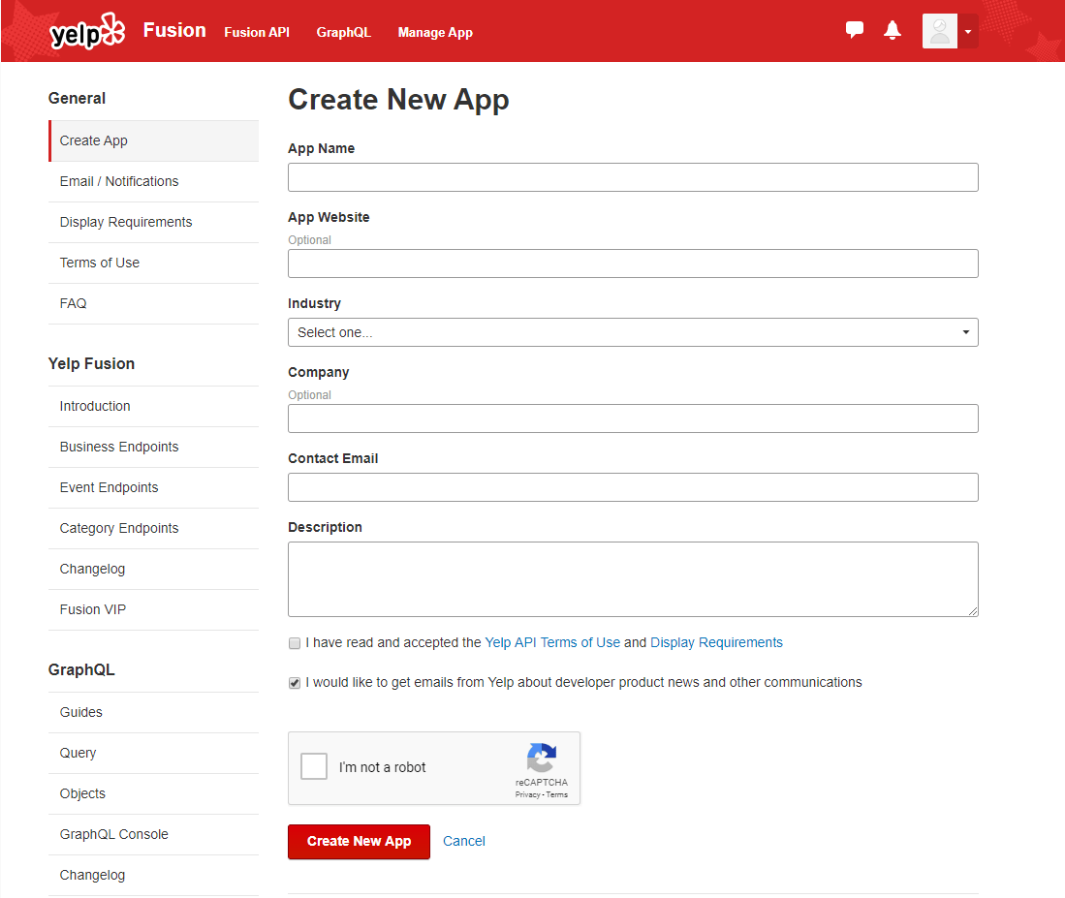Open GraphQL Objects page
This screenshot has width=1065, height=898.
point(154,794)
